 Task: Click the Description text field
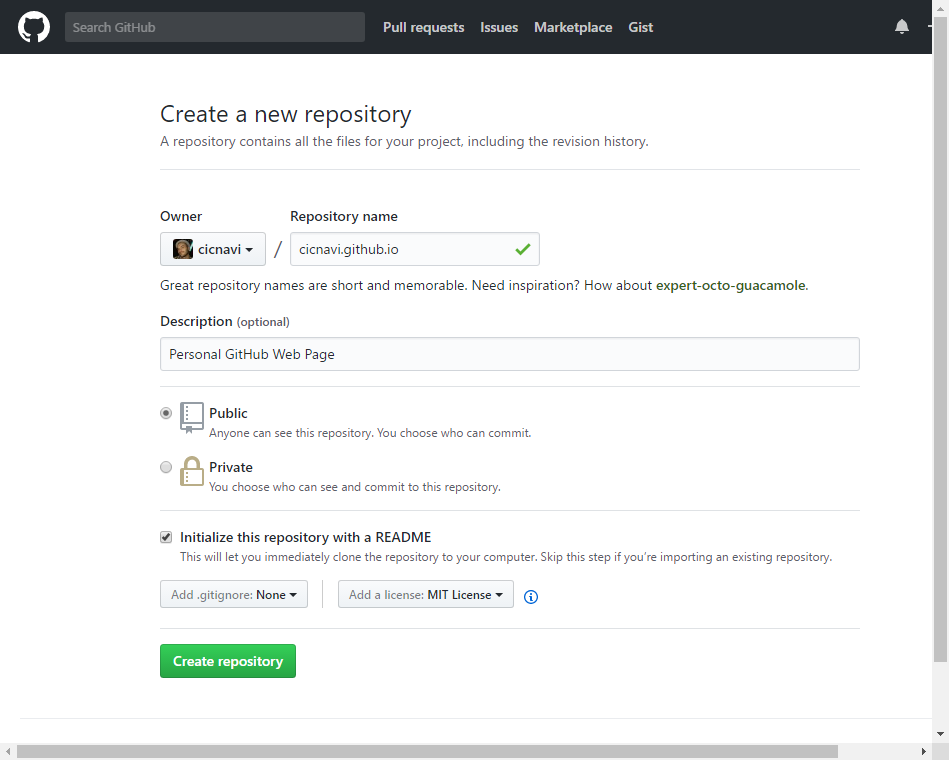[x=510, y=354]
